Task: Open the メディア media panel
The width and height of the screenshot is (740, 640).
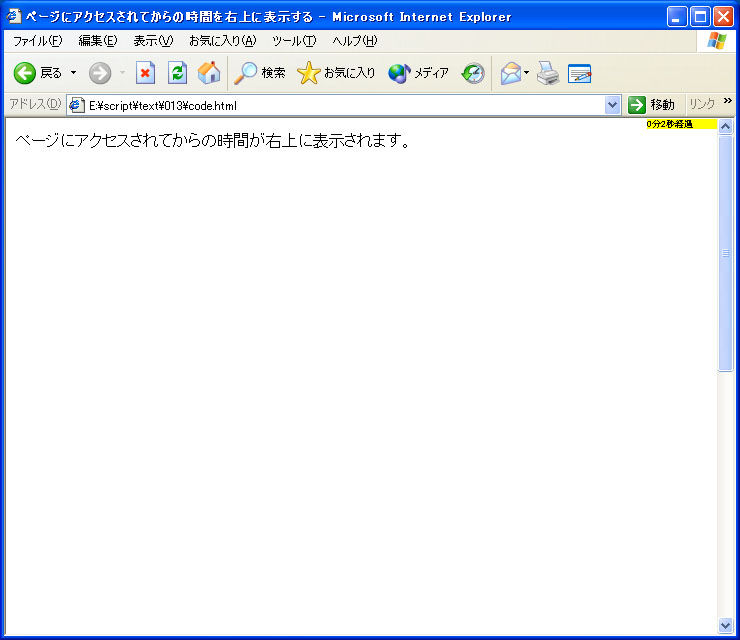Action: pyautogui.click(x=418, y=73)
